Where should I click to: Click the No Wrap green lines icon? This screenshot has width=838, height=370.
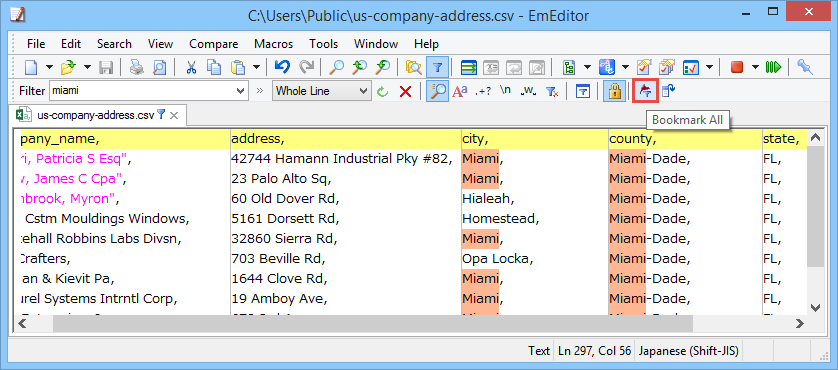pyautogui.click(x=469, y=67)
